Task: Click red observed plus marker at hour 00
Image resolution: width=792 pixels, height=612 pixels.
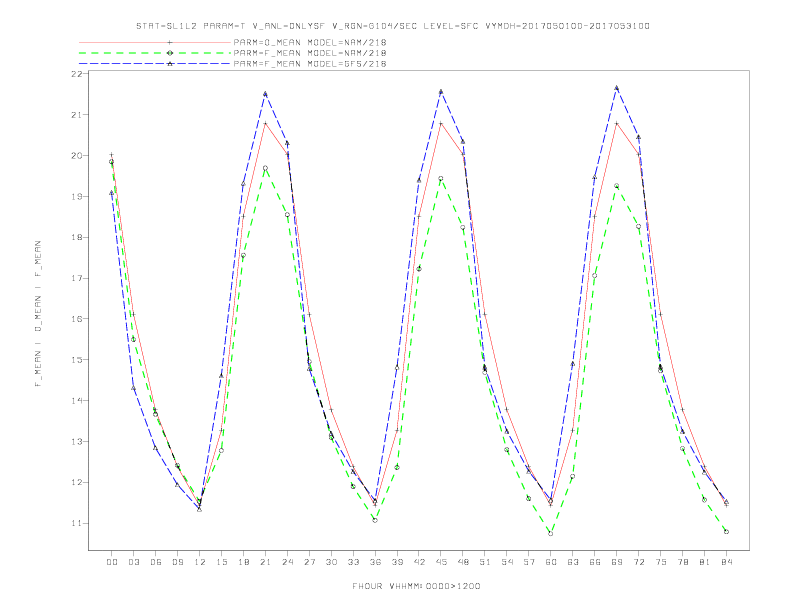Action: coord(112,155)
